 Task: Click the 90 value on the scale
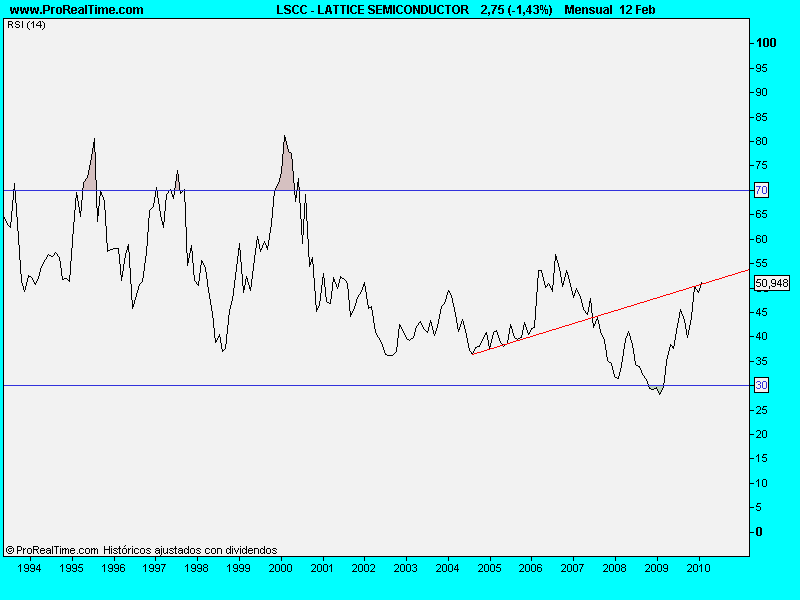(761, 92)
